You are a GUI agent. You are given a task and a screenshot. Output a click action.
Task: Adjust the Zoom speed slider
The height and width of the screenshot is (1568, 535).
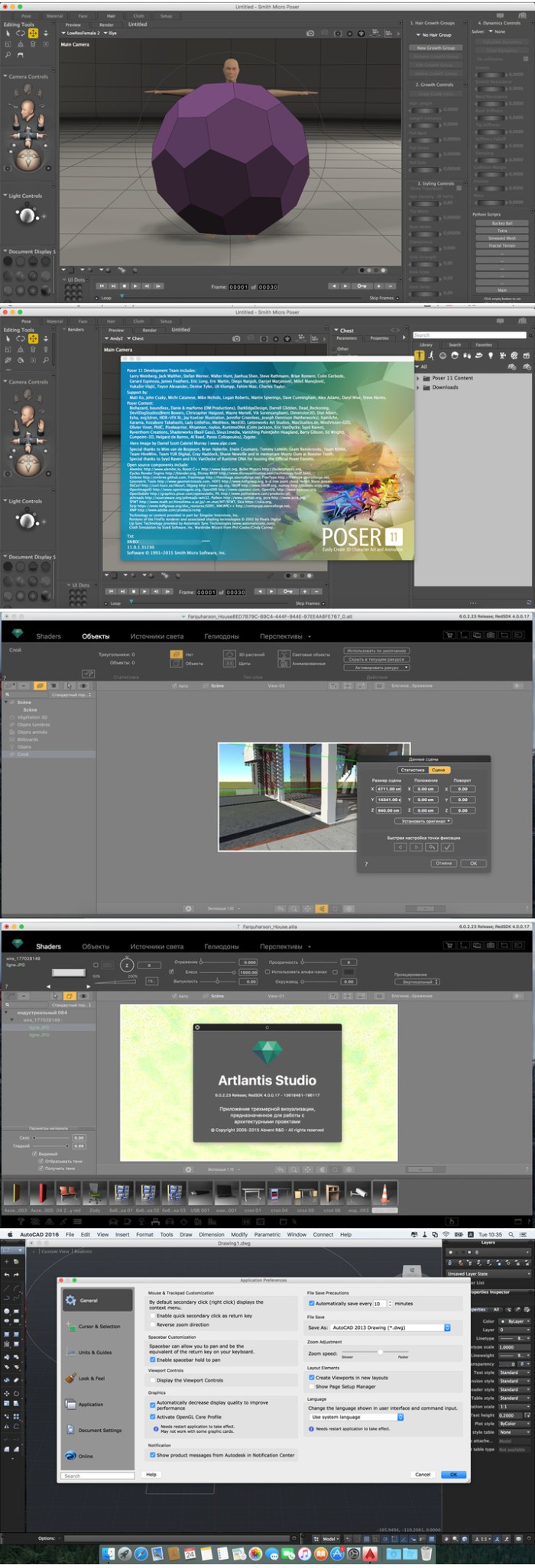pyautogui.click(x=380, y=1352)
